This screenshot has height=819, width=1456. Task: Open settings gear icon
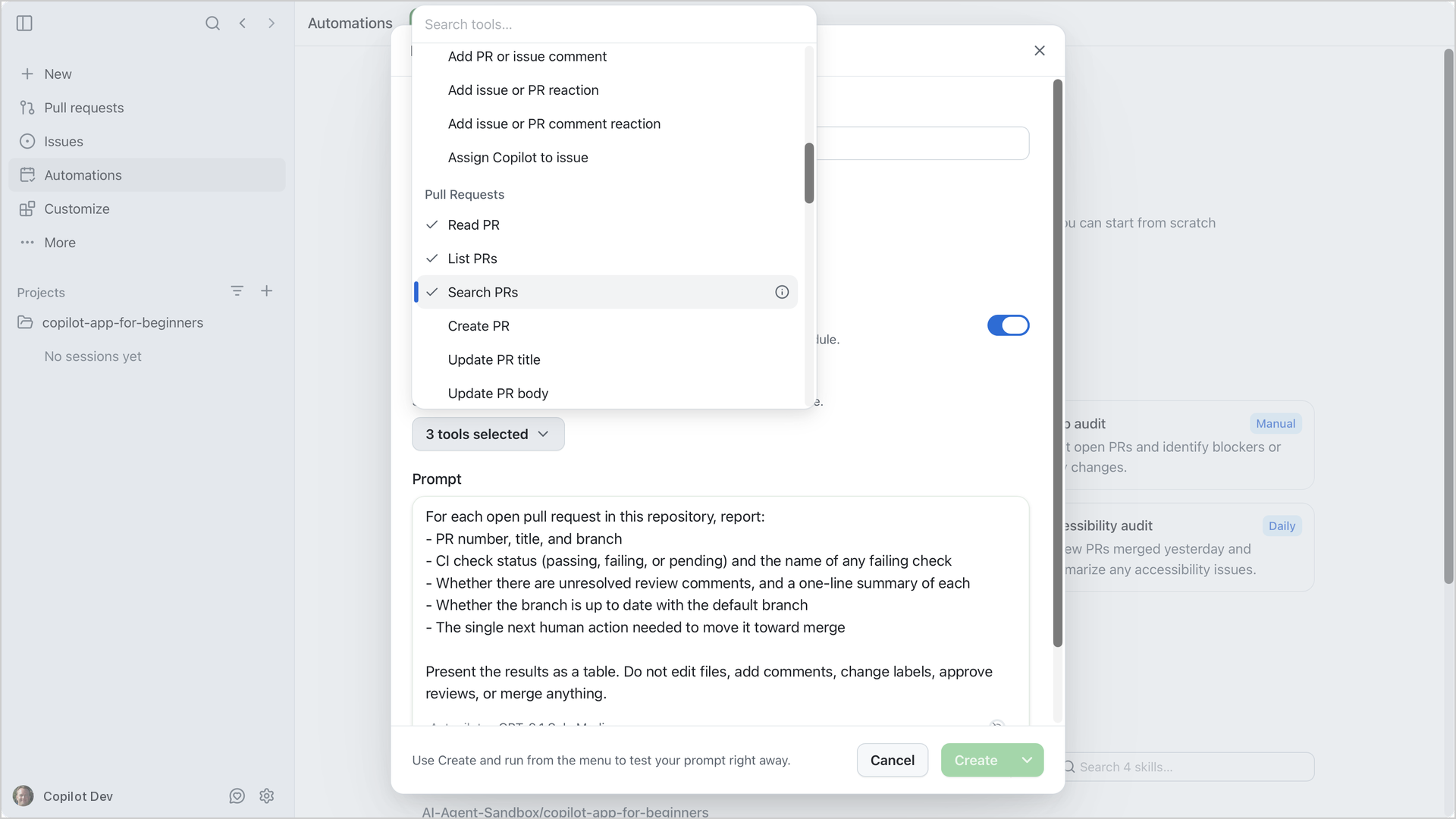[266, 796]
